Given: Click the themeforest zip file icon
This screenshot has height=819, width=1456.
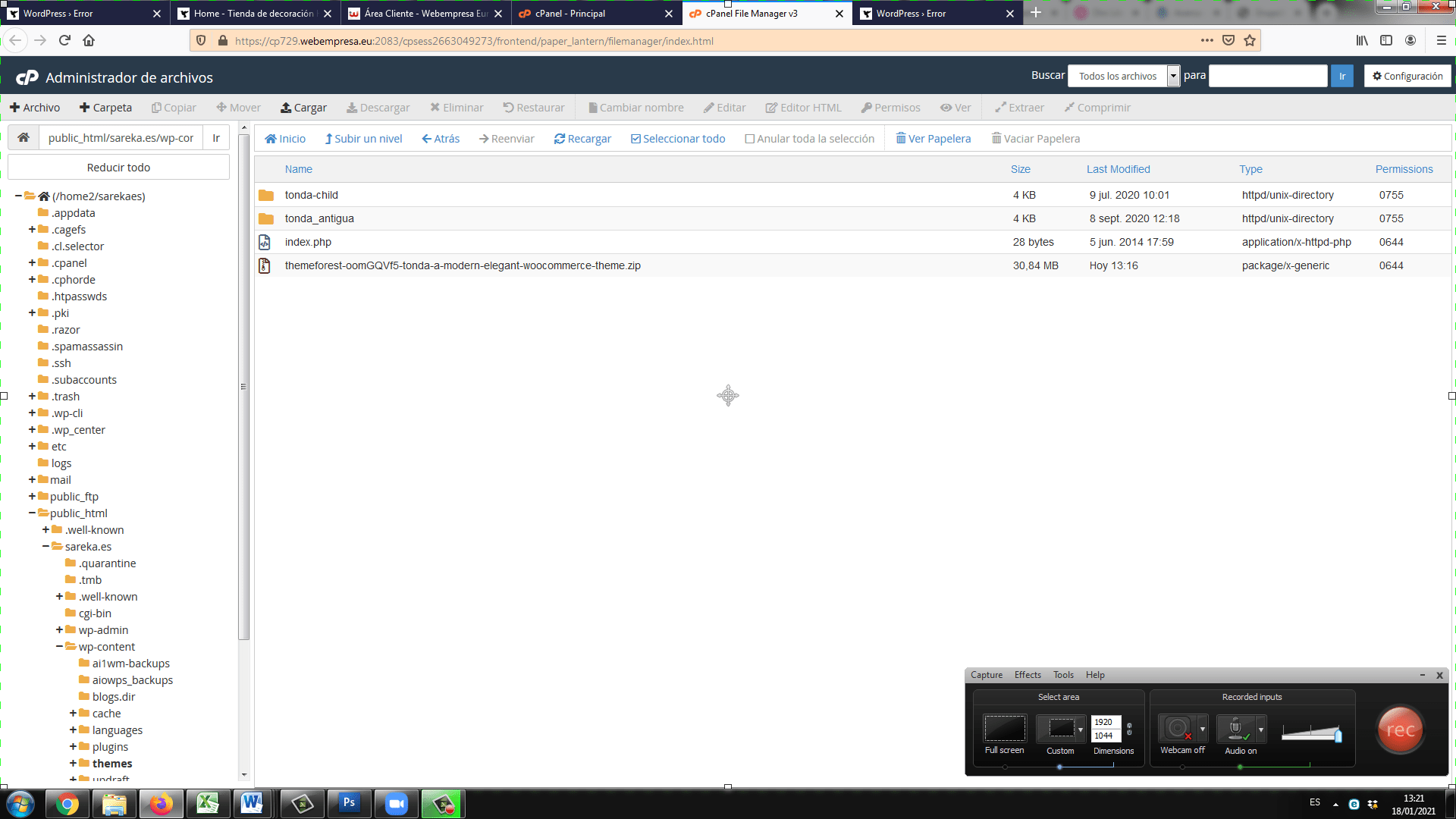Looking at the screenshot, I should [x=265, y=265].
